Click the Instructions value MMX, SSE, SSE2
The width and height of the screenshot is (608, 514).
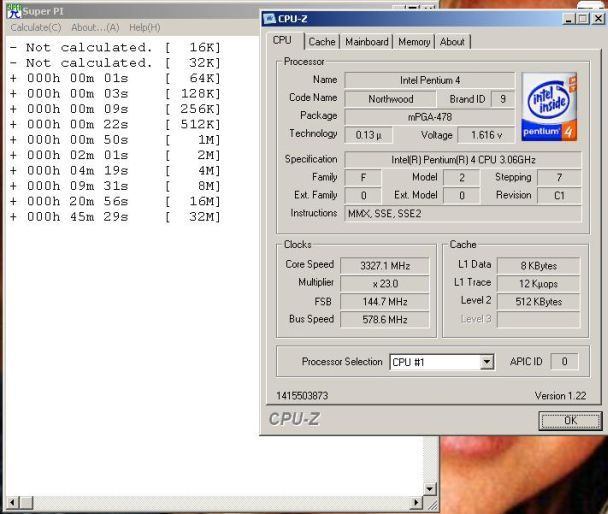pos(463,214)
